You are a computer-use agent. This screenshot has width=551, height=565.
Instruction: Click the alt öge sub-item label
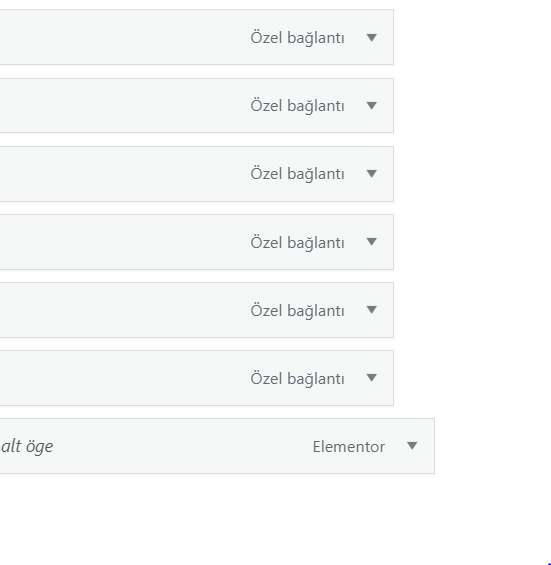[27, 446]
